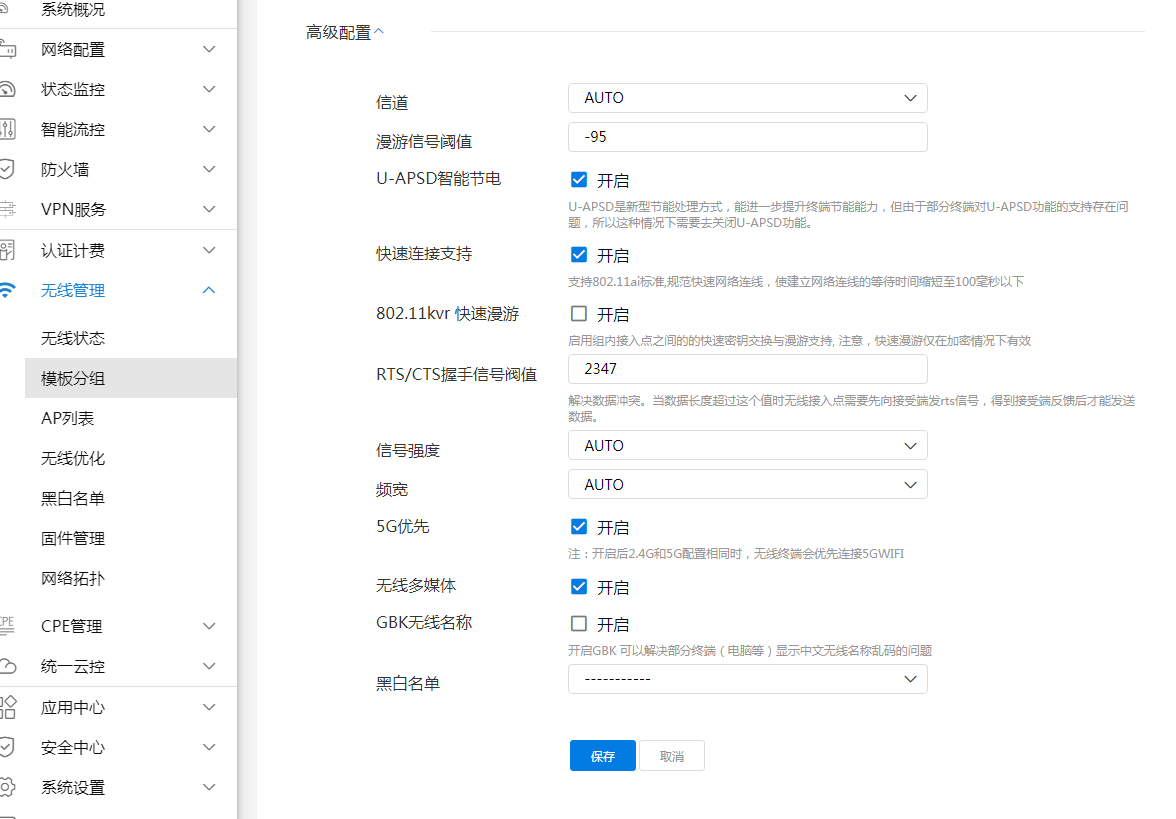Click the 取消 cancel button
This screenshot has height=819, width=1176.
click(x=672, y=756)
